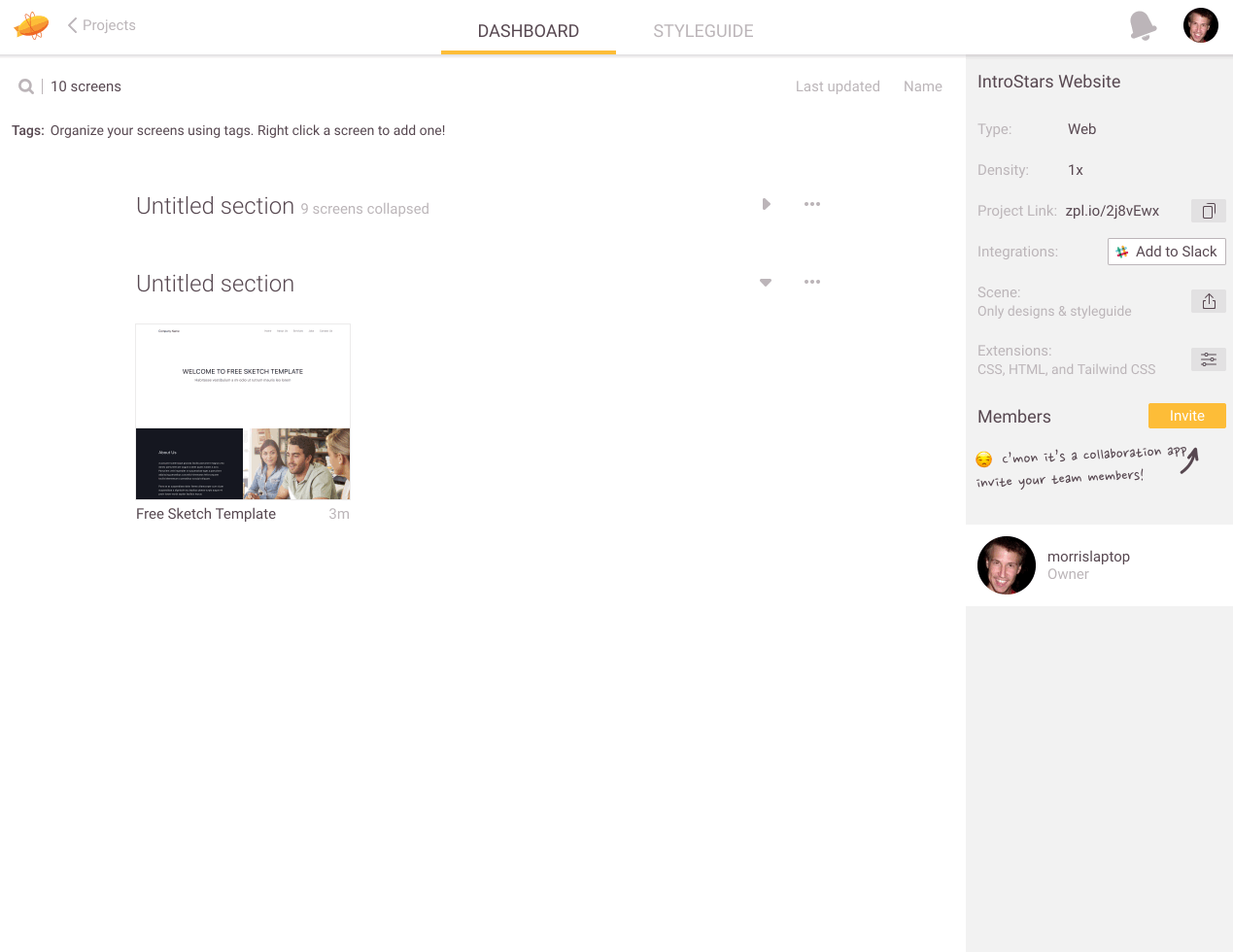This screenshot has height=952, width=1233.
Task: Click the 10 screens search field
Action: [x=86, y=86]
